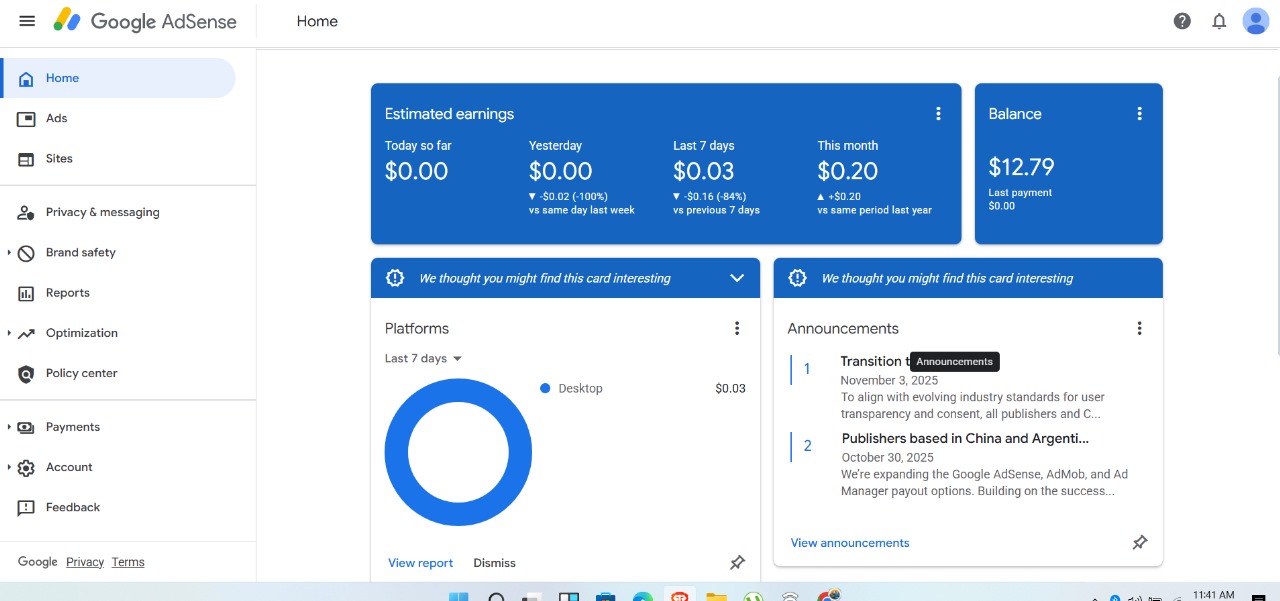The height and width of the screenshot is (601, 1280).
Task: Open Platforms card three-dot options menu
Action: 737,328
